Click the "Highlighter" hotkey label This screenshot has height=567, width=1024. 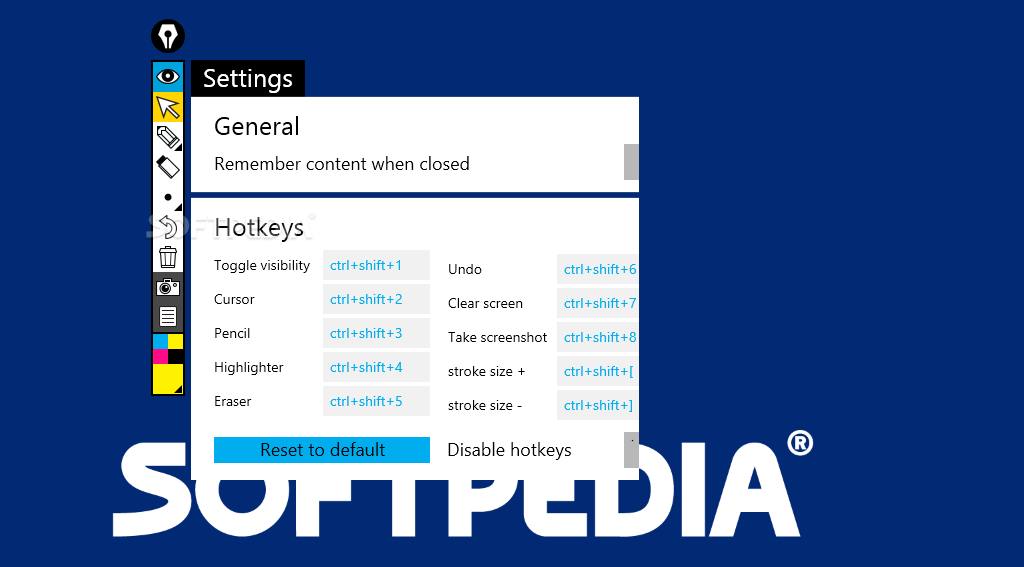coord(249,367)
